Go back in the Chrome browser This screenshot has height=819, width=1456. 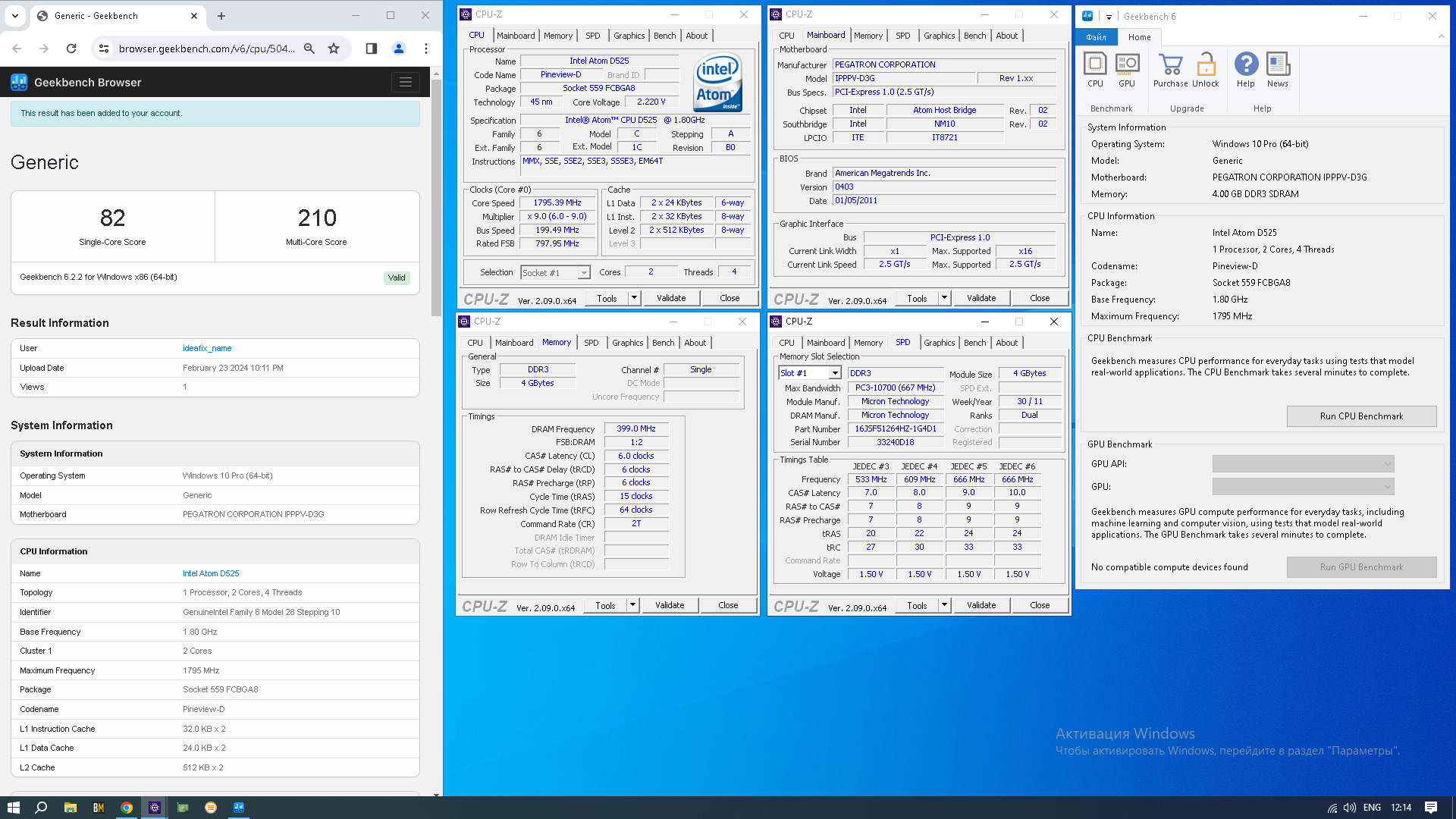(17, 49)
